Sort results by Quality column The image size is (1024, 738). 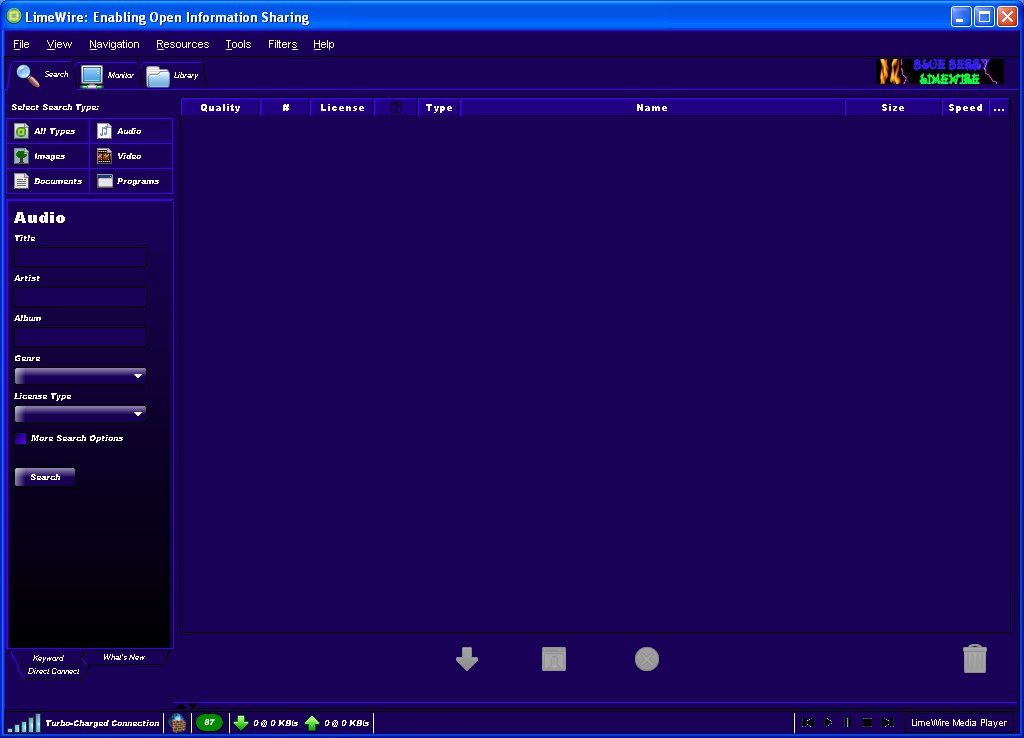coord(221,108)
